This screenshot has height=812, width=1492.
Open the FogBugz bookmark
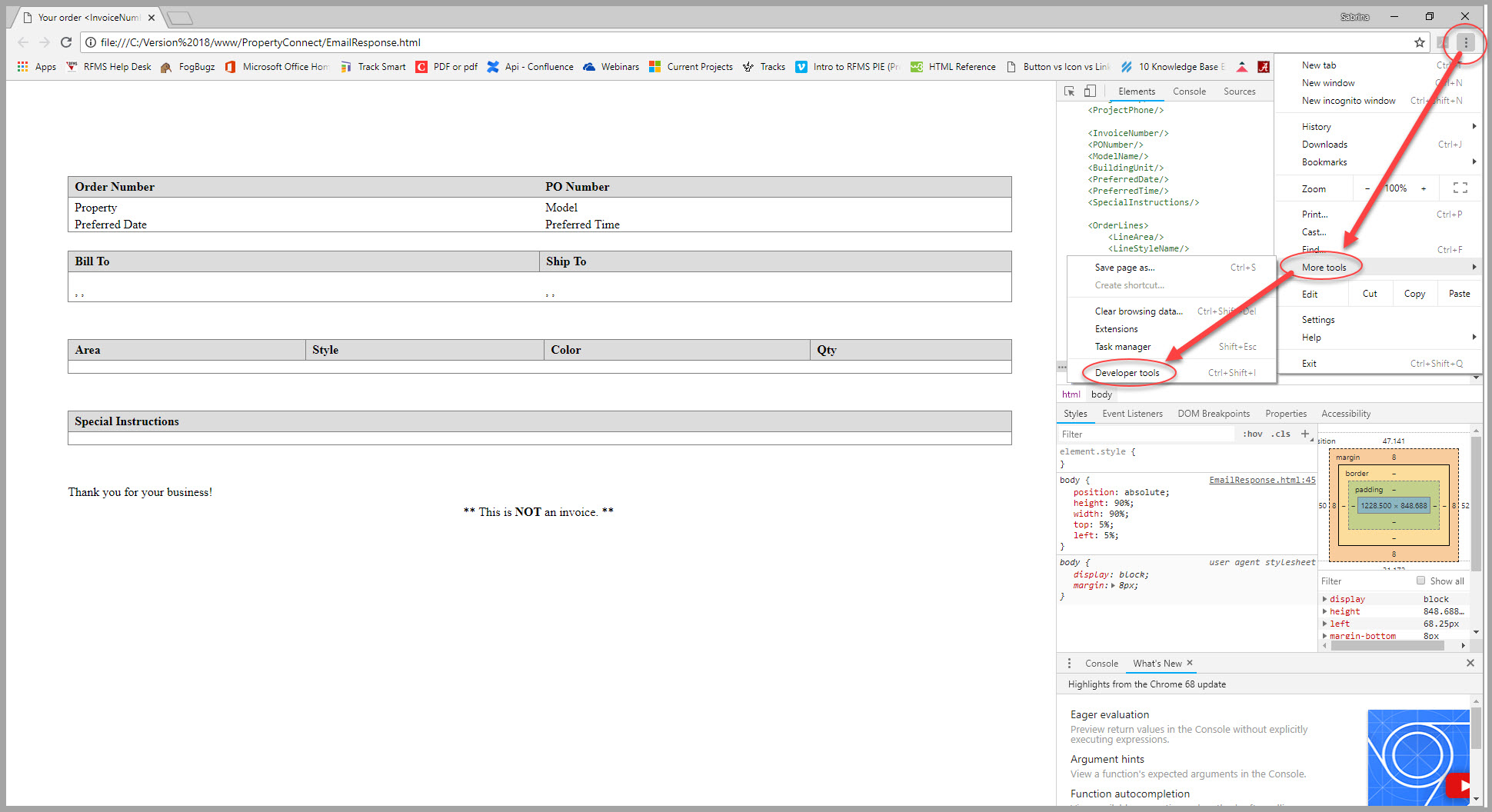(188, 67)
